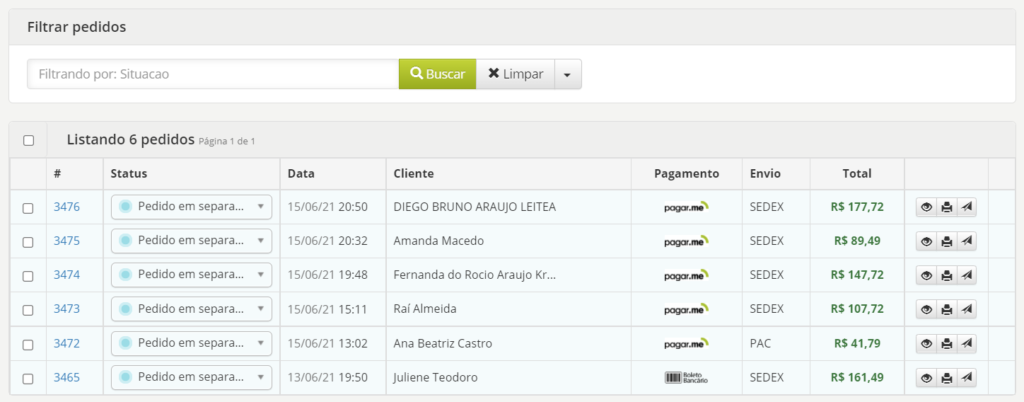Select the checkbox next to order 3472
This screenshot has width=1024, height=402.
(28, 344)
